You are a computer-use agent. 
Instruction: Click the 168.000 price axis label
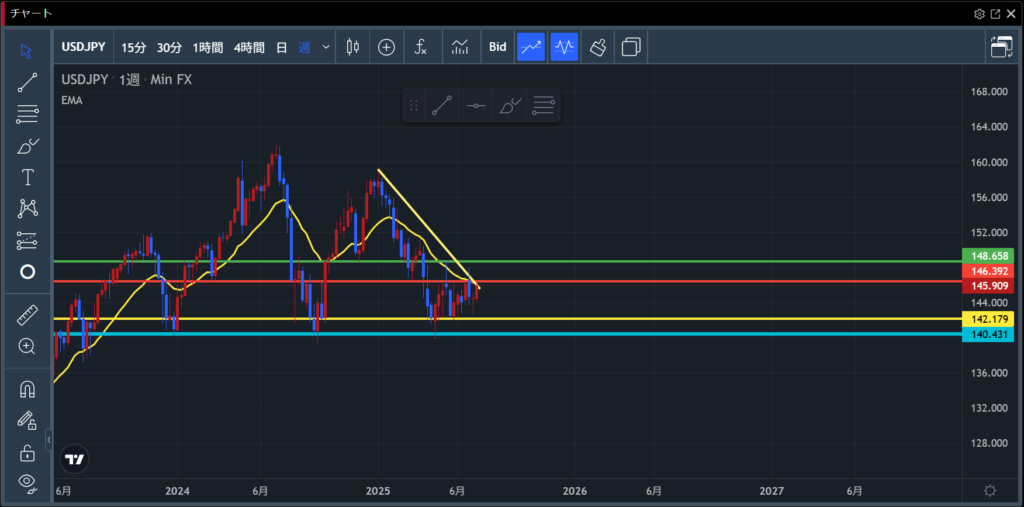coord(989,92)
